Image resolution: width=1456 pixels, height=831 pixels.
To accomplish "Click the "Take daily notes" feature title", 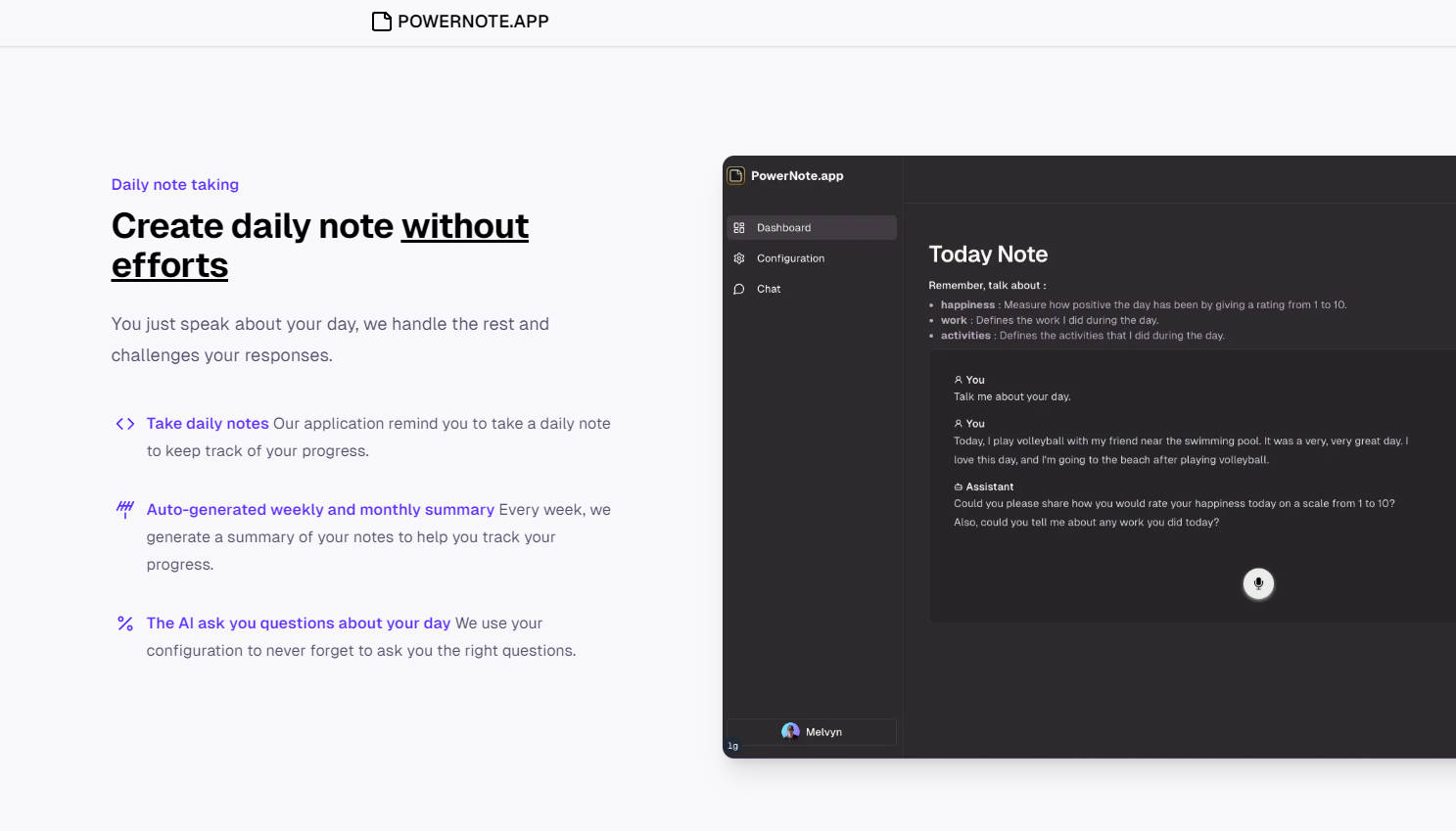I will coord(208,424).
